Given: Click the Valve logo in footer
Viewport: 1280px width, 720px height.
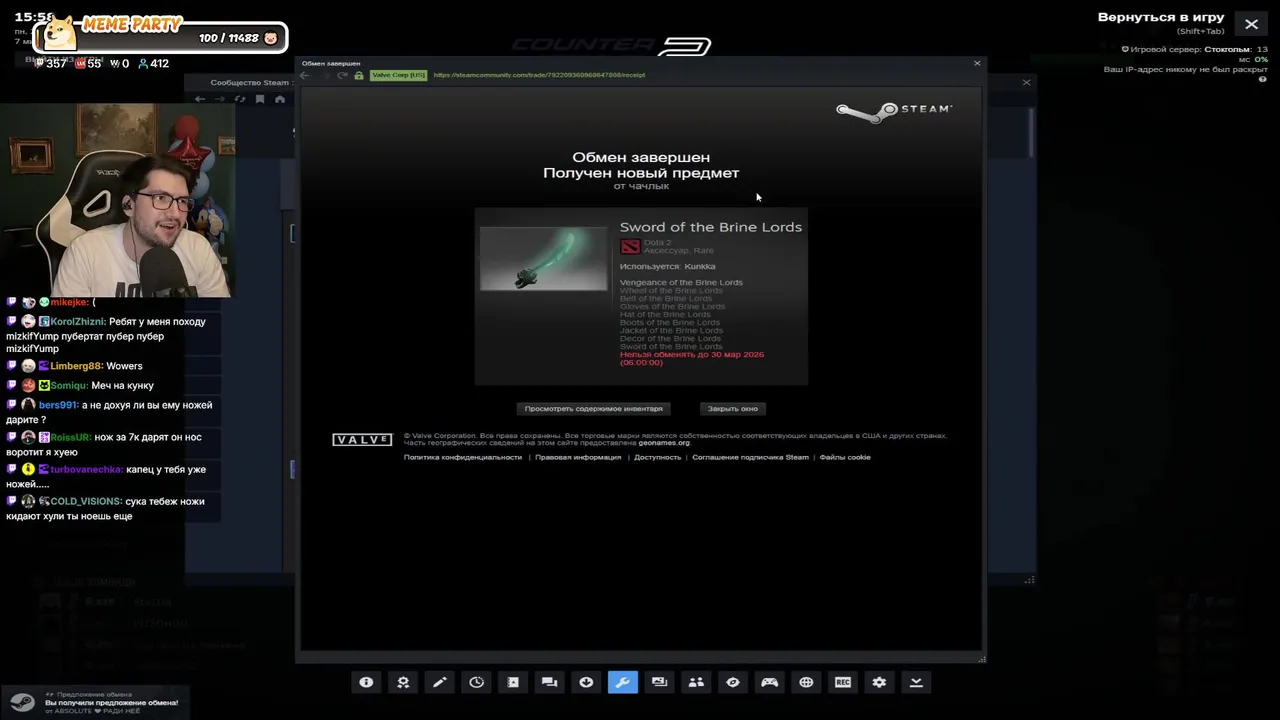Looking at the screenshot, I should click(x=362, y=440).
